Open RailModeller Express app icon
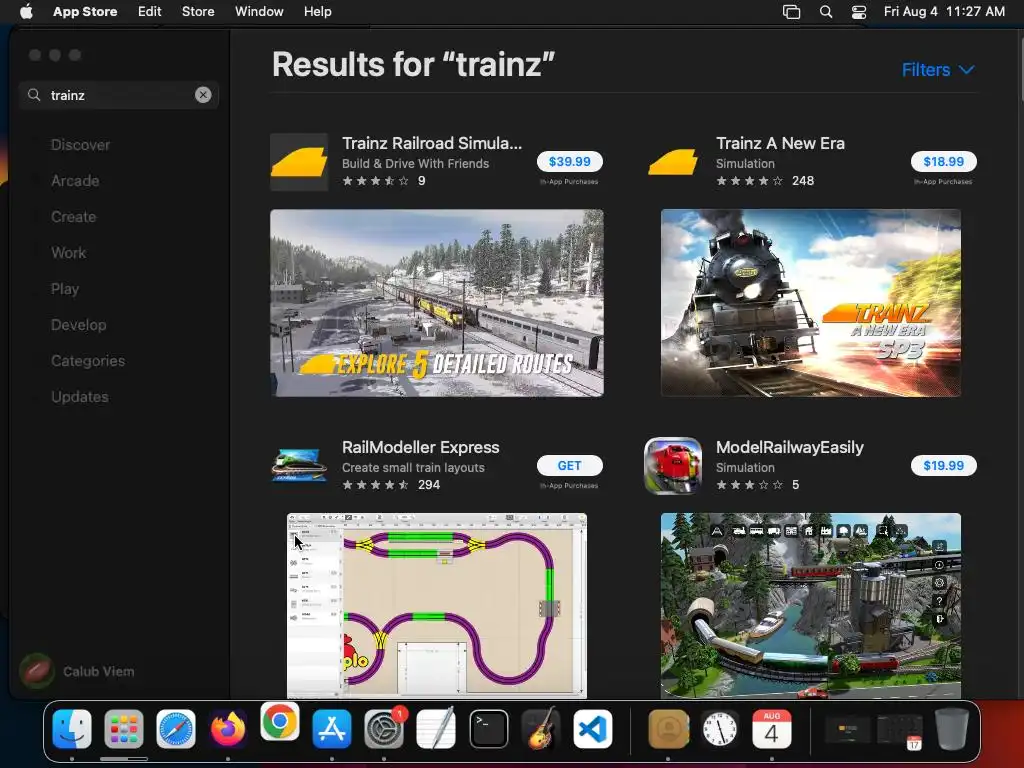This screenshot has height=768, width=1024. point(299,466)
